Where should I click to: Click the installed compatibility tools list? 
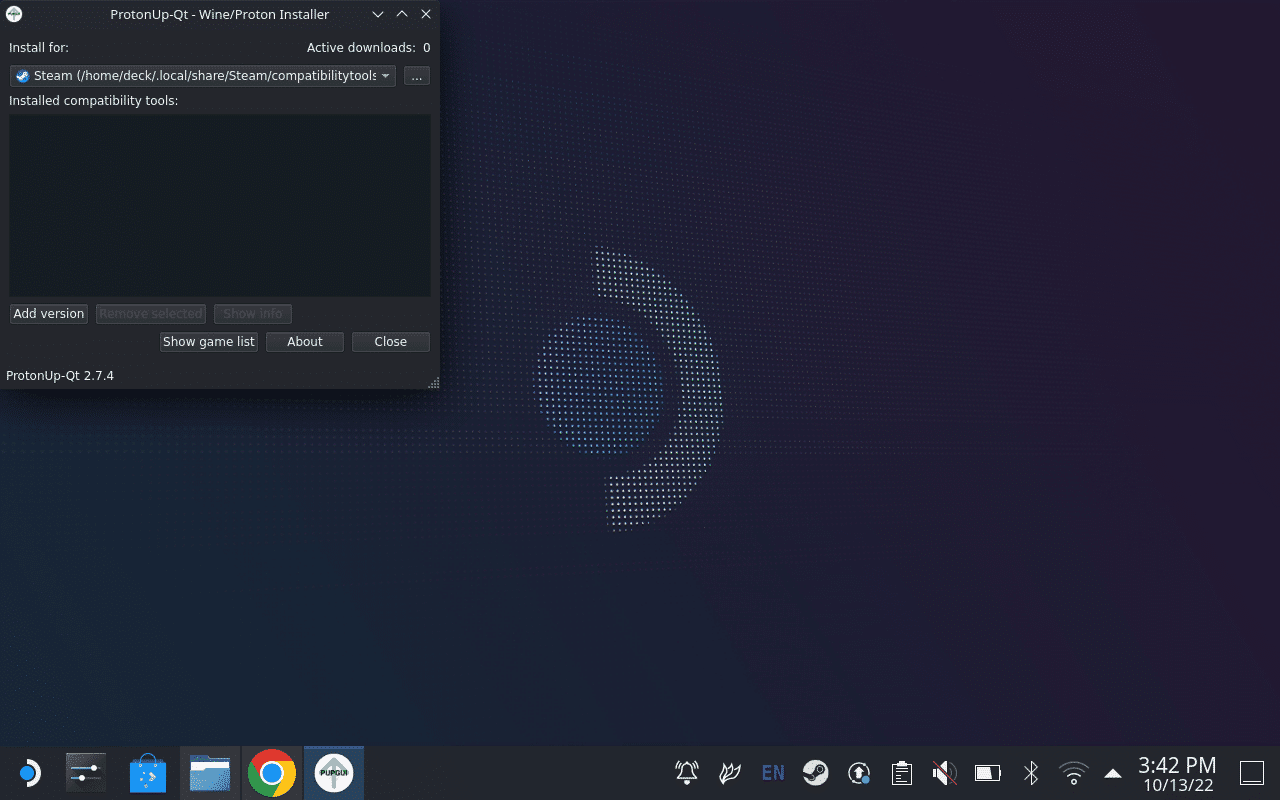pyautogui.click(x=220, y=205)
